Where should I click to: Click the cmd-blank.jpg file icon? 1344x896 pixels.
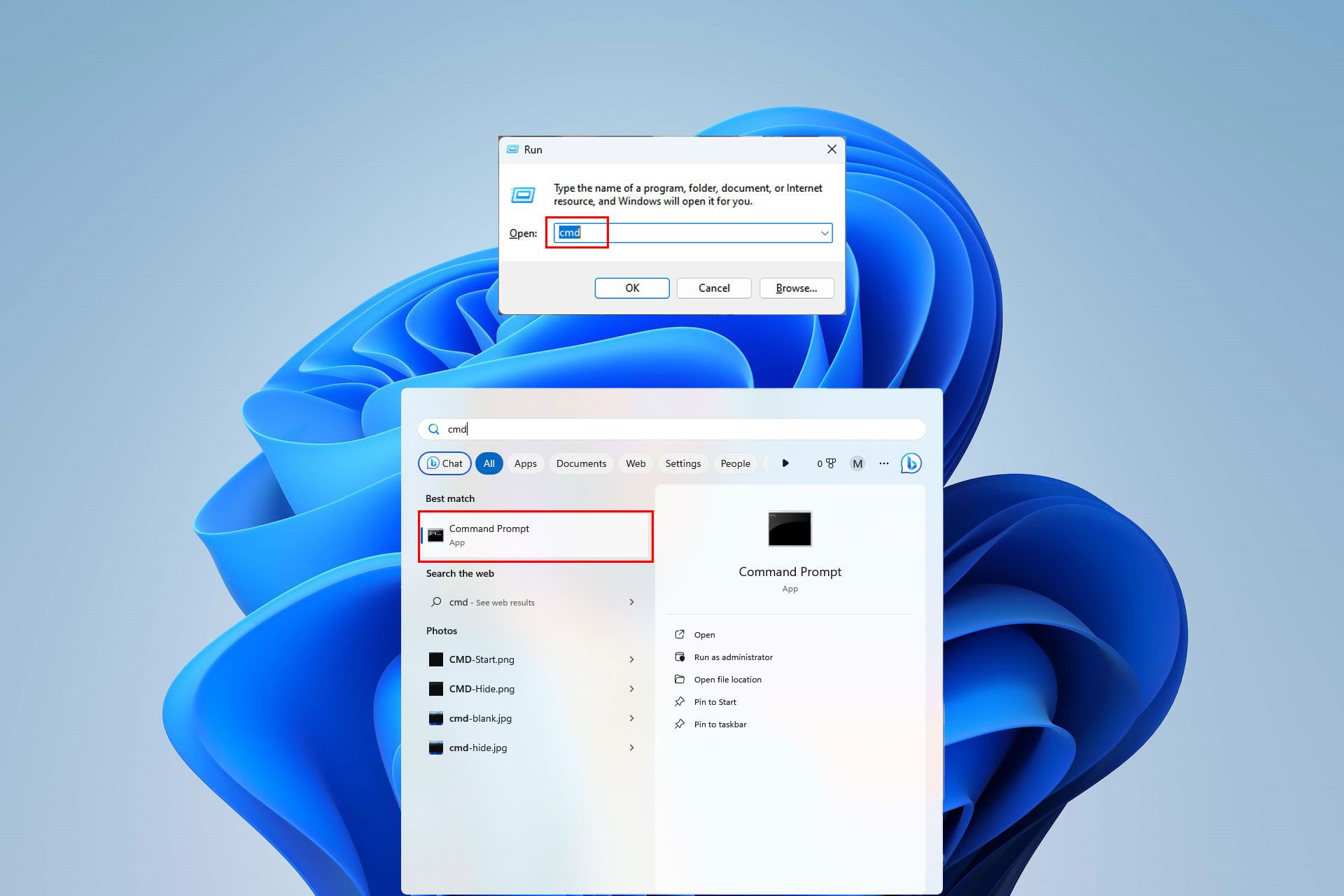tap(435, 718)
